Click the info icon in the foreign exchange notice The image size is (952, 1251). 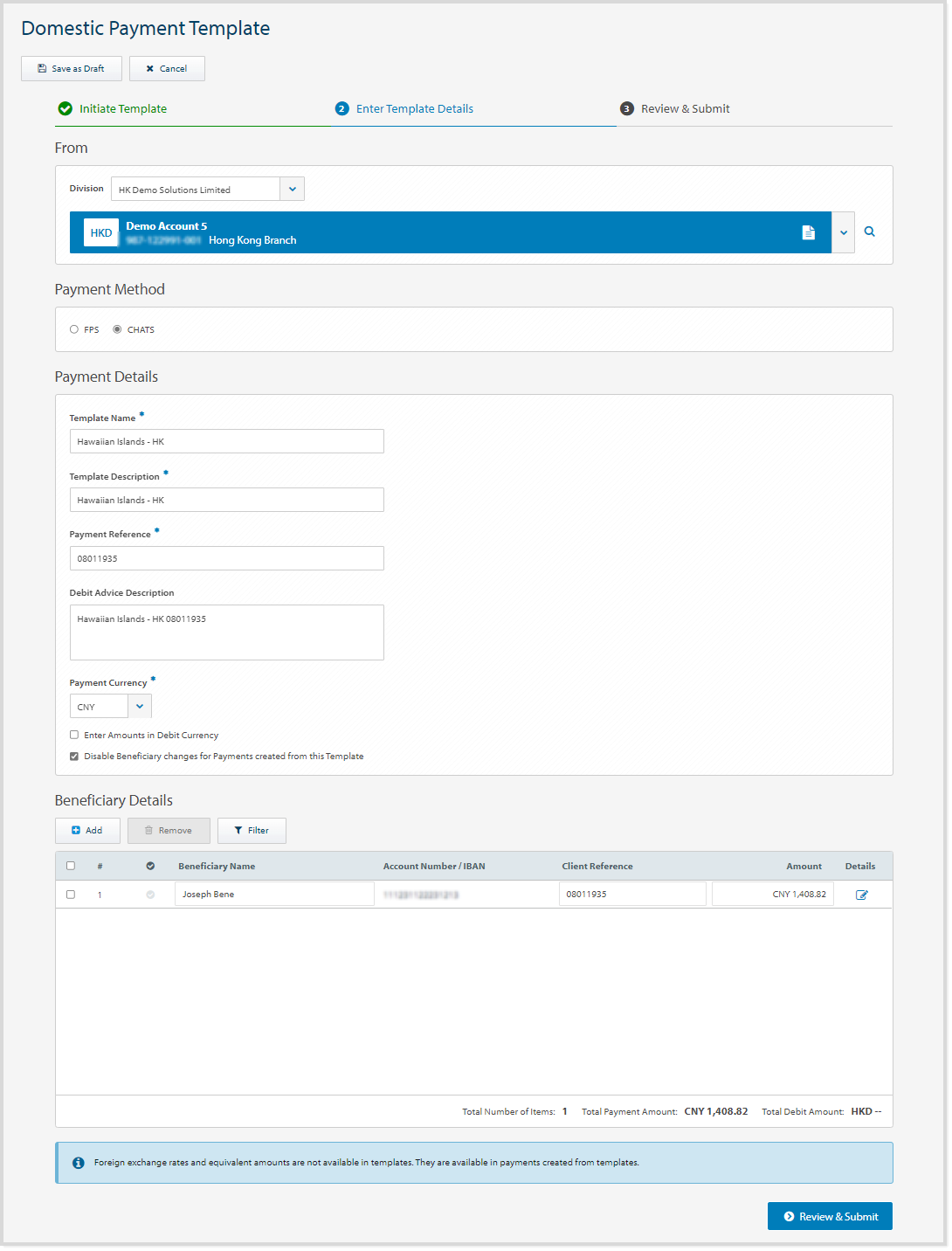79,1162
